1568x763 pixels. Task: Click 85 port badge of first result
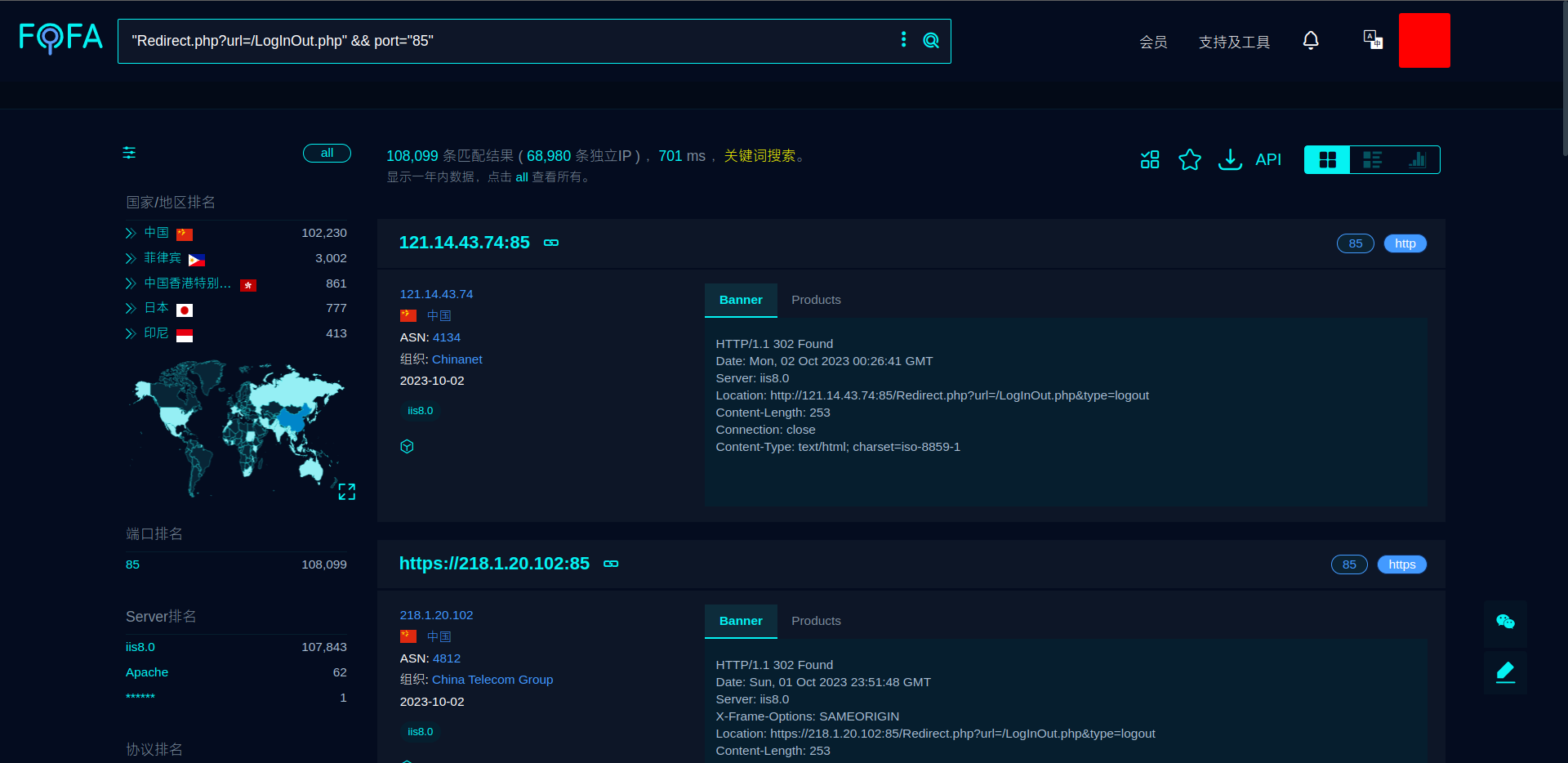pos(1356,243)
